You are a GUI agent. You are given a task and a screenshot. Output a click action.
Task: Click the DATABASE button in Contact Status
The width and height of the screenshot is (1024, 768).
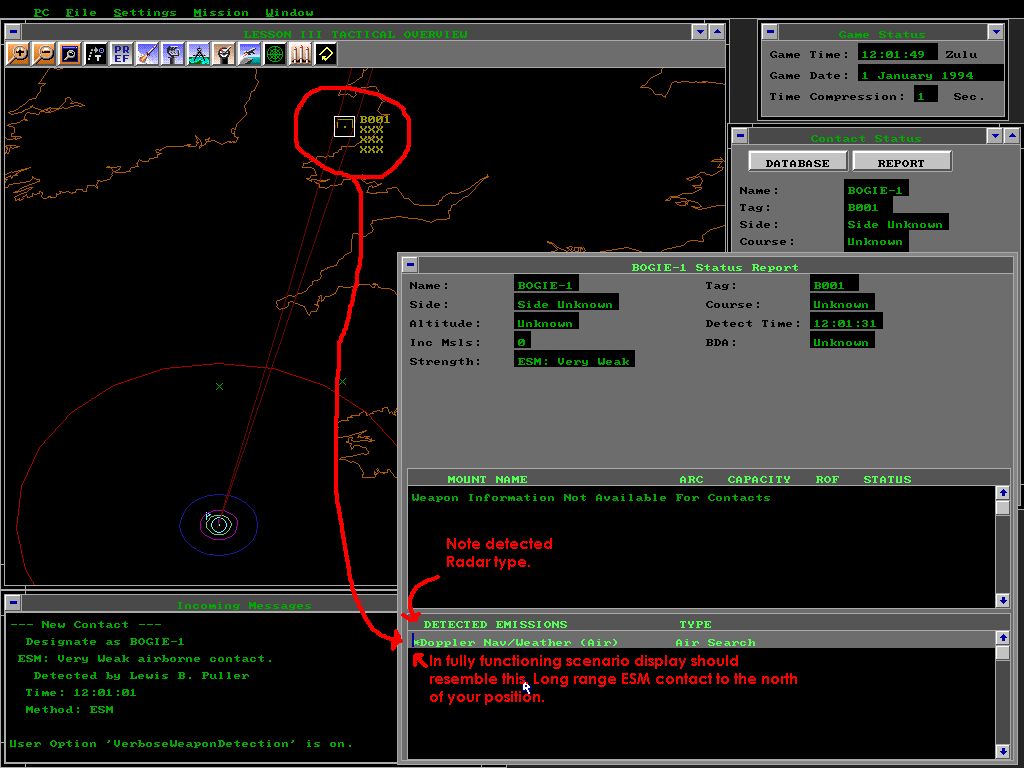(797, 163)
